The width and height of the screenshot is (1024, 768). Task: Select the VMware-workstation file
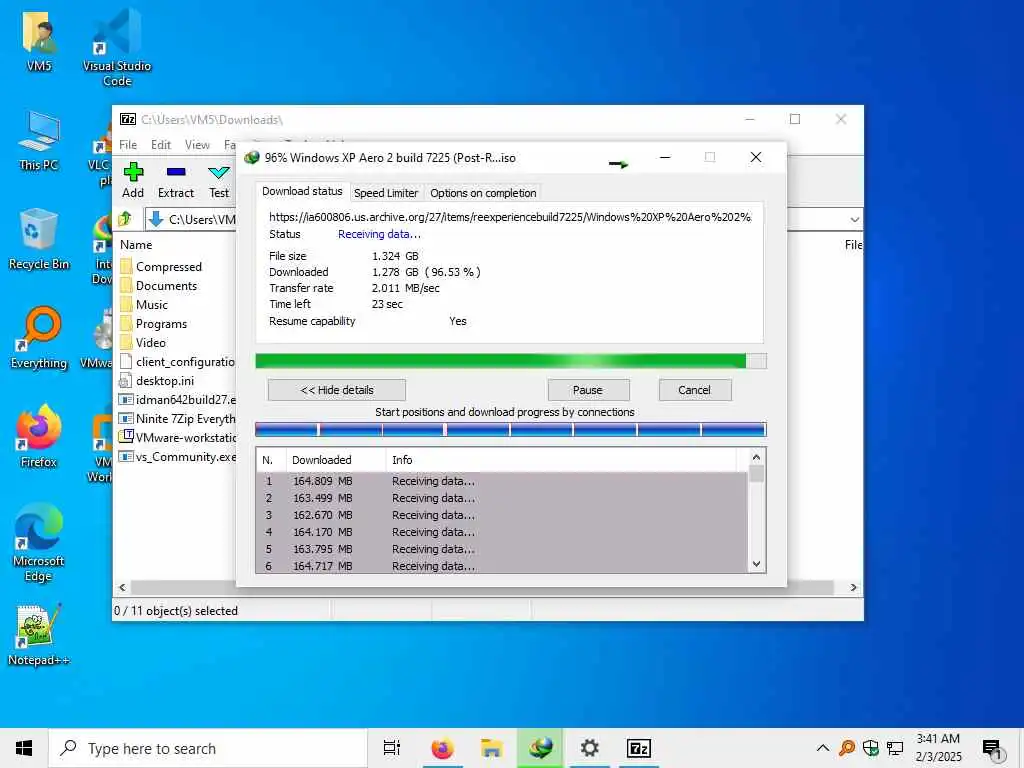pos(176,438)
